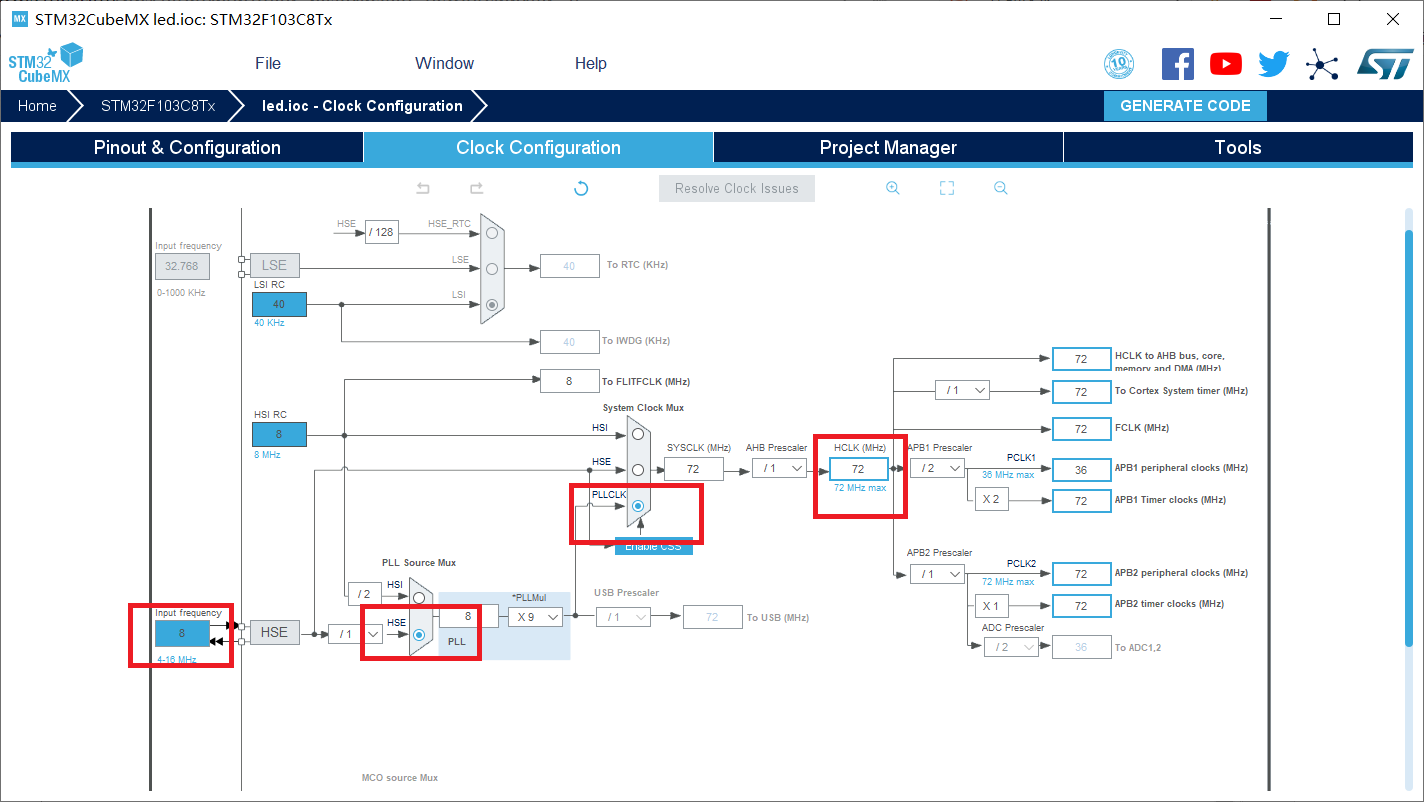1424x802 pixels.
Task: Switch to Pinout & Configuration tab
Action: tap(187, 148)
